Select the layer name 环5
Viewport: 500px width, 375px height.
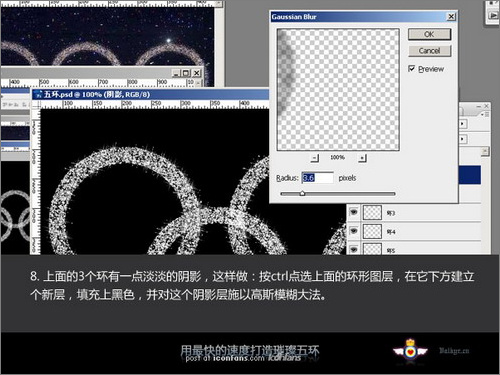pyautogui.click(x=391, y=250)
